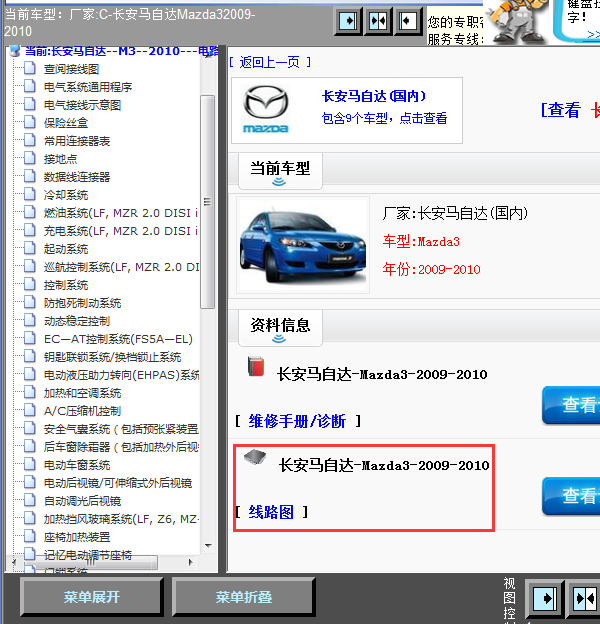Click the 菜单展开 button
Screen dimensions: 600x624
(92, 597)
